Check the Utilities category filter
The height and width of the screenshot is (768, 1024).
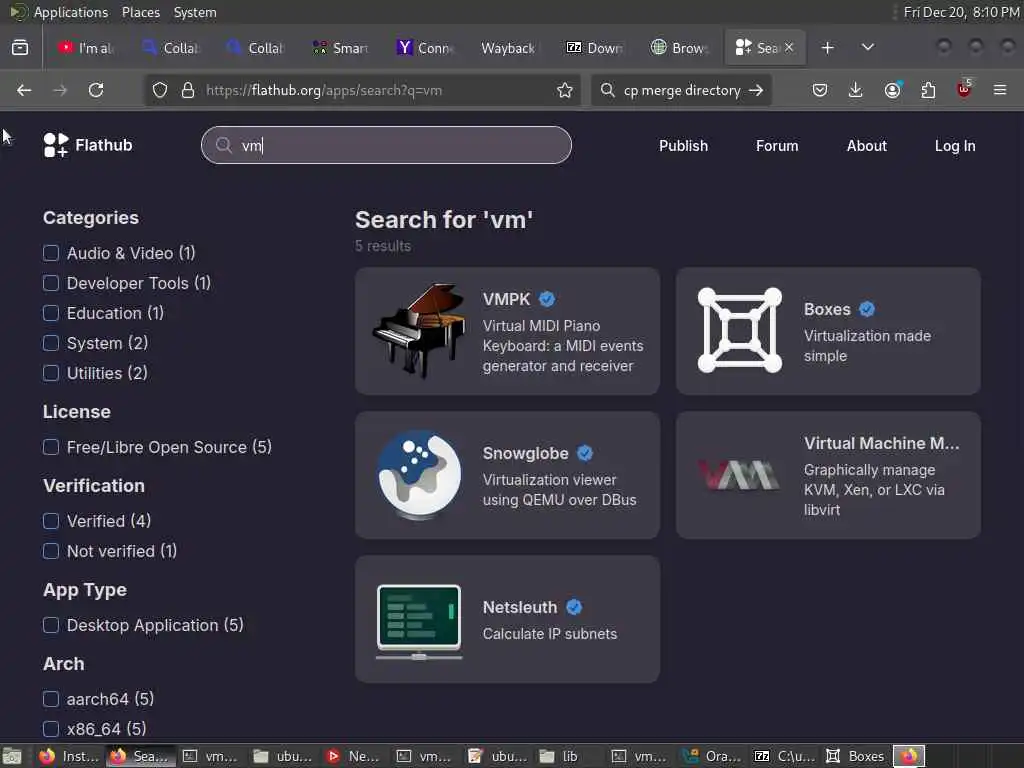pos(51,374)
